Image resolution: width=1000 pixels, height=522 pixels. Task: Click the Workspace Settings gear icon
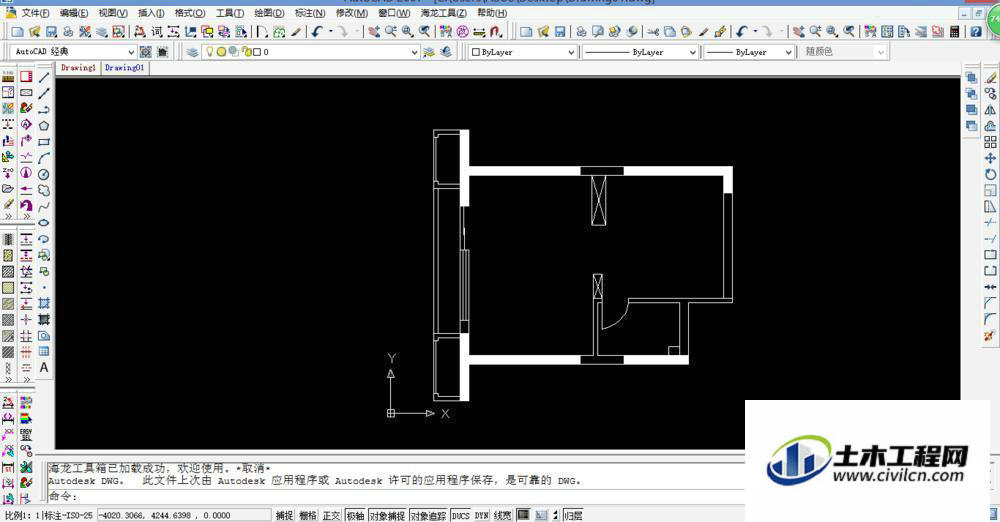[x=145, y=52]
